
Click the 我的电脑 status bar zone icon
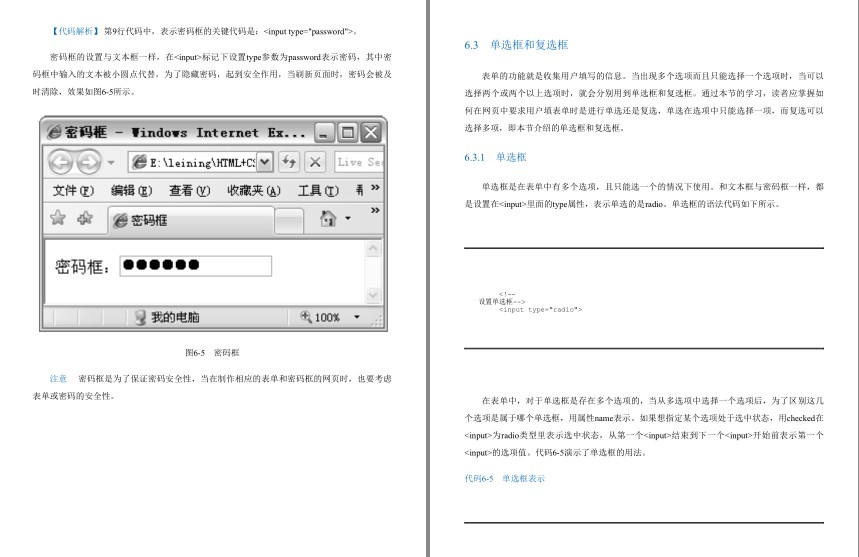pyautogui.click(x=140, y=317)
